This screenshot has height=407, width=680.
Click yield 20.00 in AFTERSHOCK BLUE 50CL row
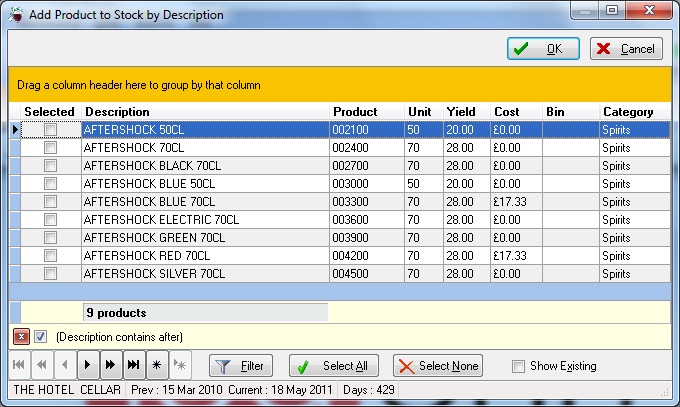pos(467,184)
